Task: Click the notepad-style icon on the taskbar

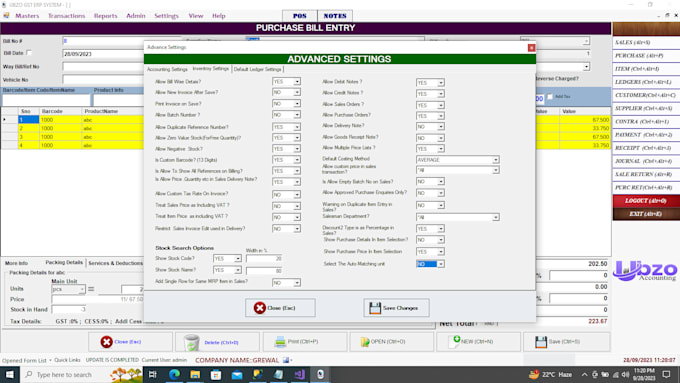Action: pyautogui.click(x=278, y=374)
